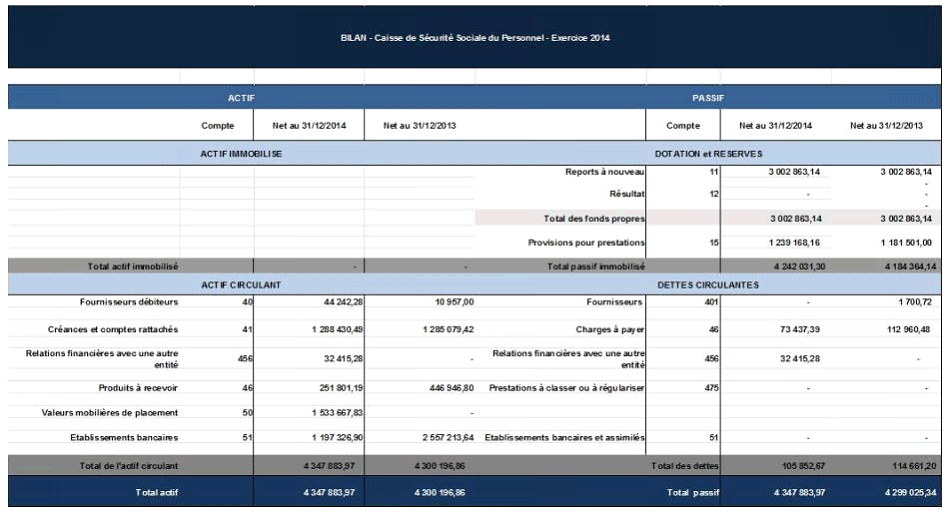Select the PASSIF section header

coord(708,98)
